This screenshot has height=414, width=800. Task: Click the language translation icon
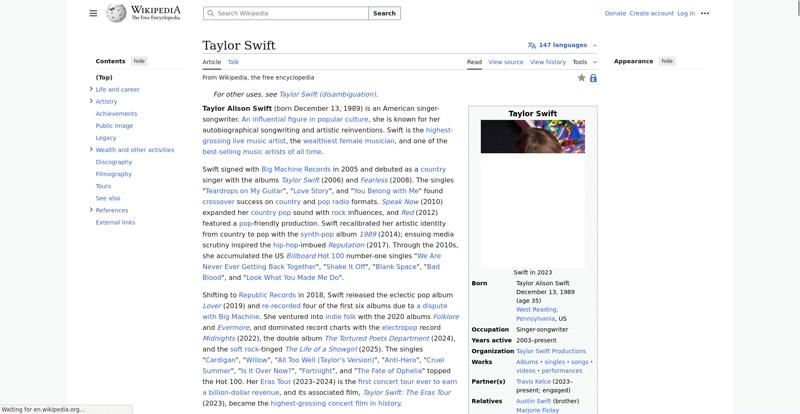point(532,45)
